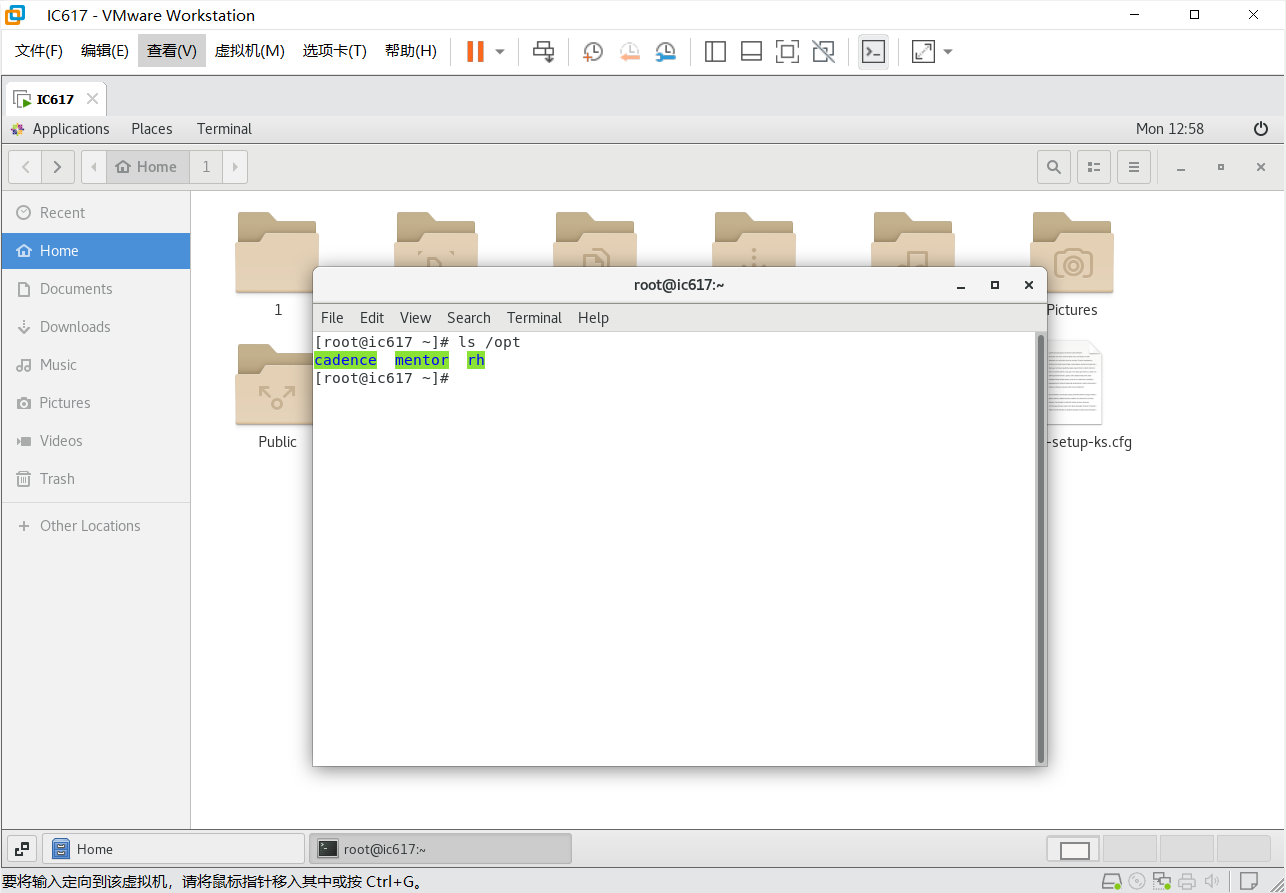Switch to Home window in taskbar
Viewport: 1286px width, 893px height.
173,849
